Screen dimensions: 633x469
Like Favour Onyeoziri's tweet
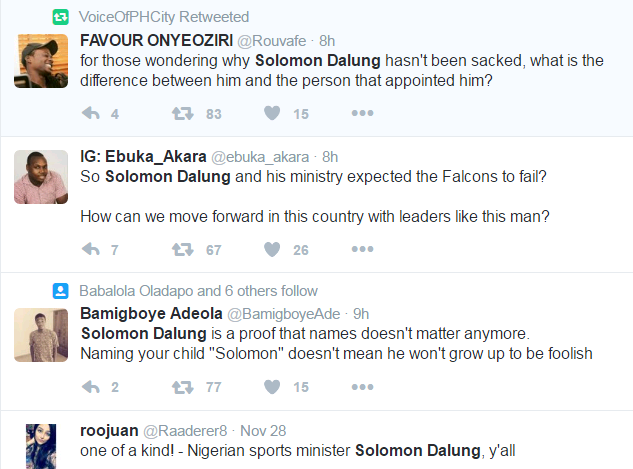tap(271, 114)
